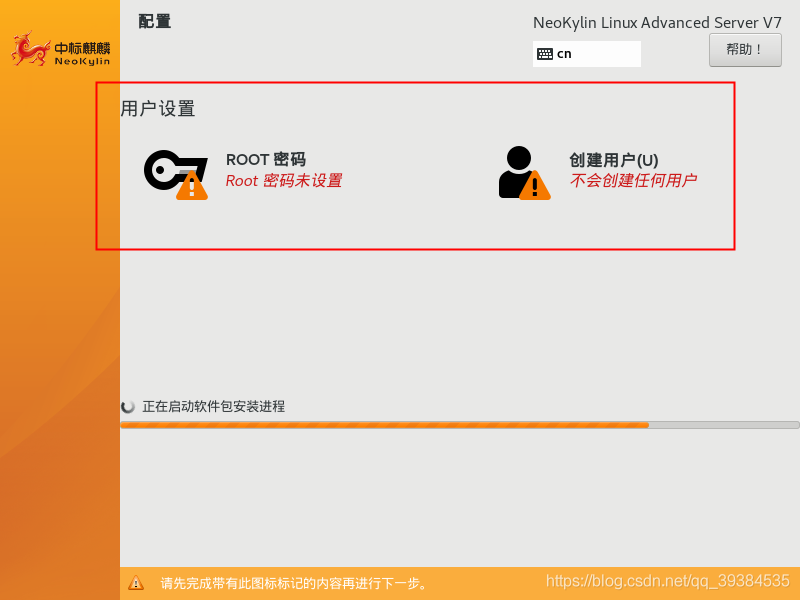Screen dimensions: 800x600
Task: Click the keyboard icon beside cn
Action: point(544,54)
